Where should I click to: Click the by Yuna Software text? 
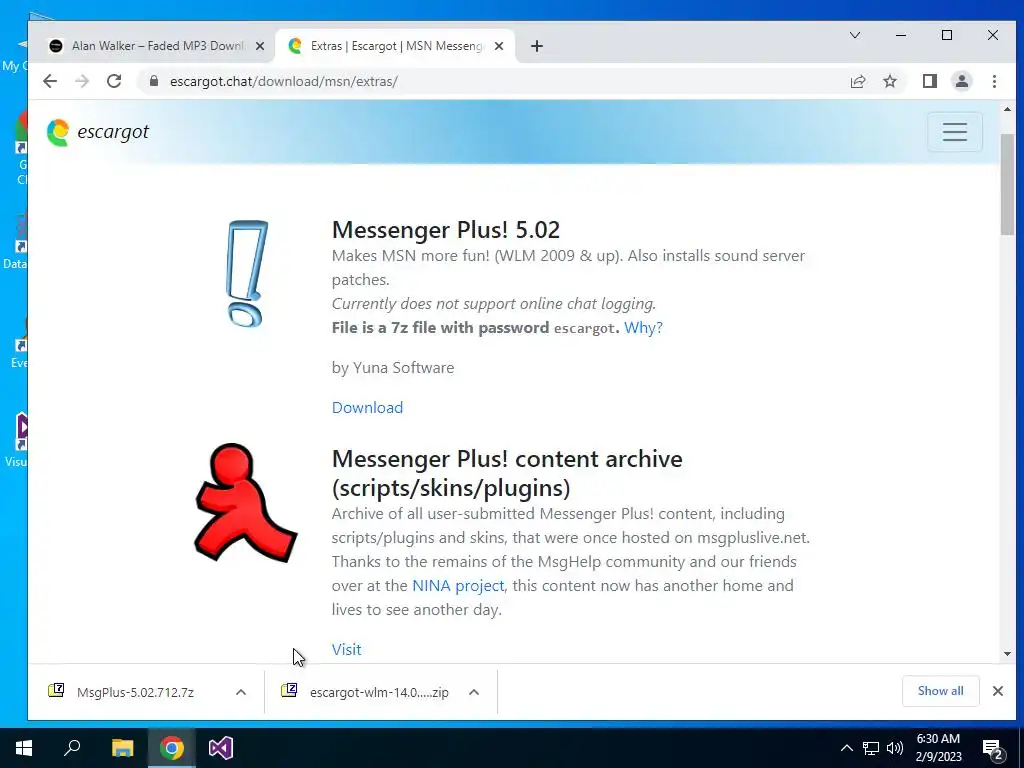392,368
